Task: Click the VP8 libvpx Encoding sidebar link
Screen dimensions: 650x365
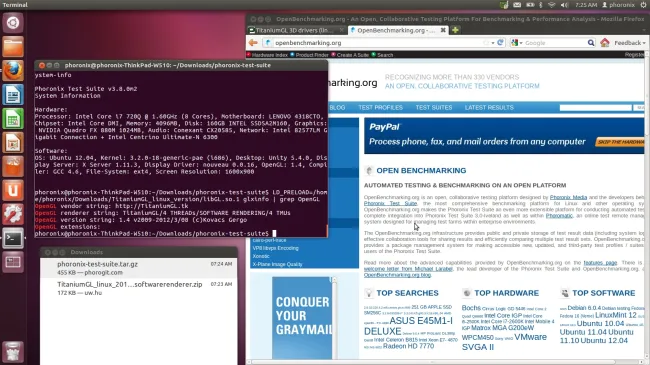Action: click(276, 248)
